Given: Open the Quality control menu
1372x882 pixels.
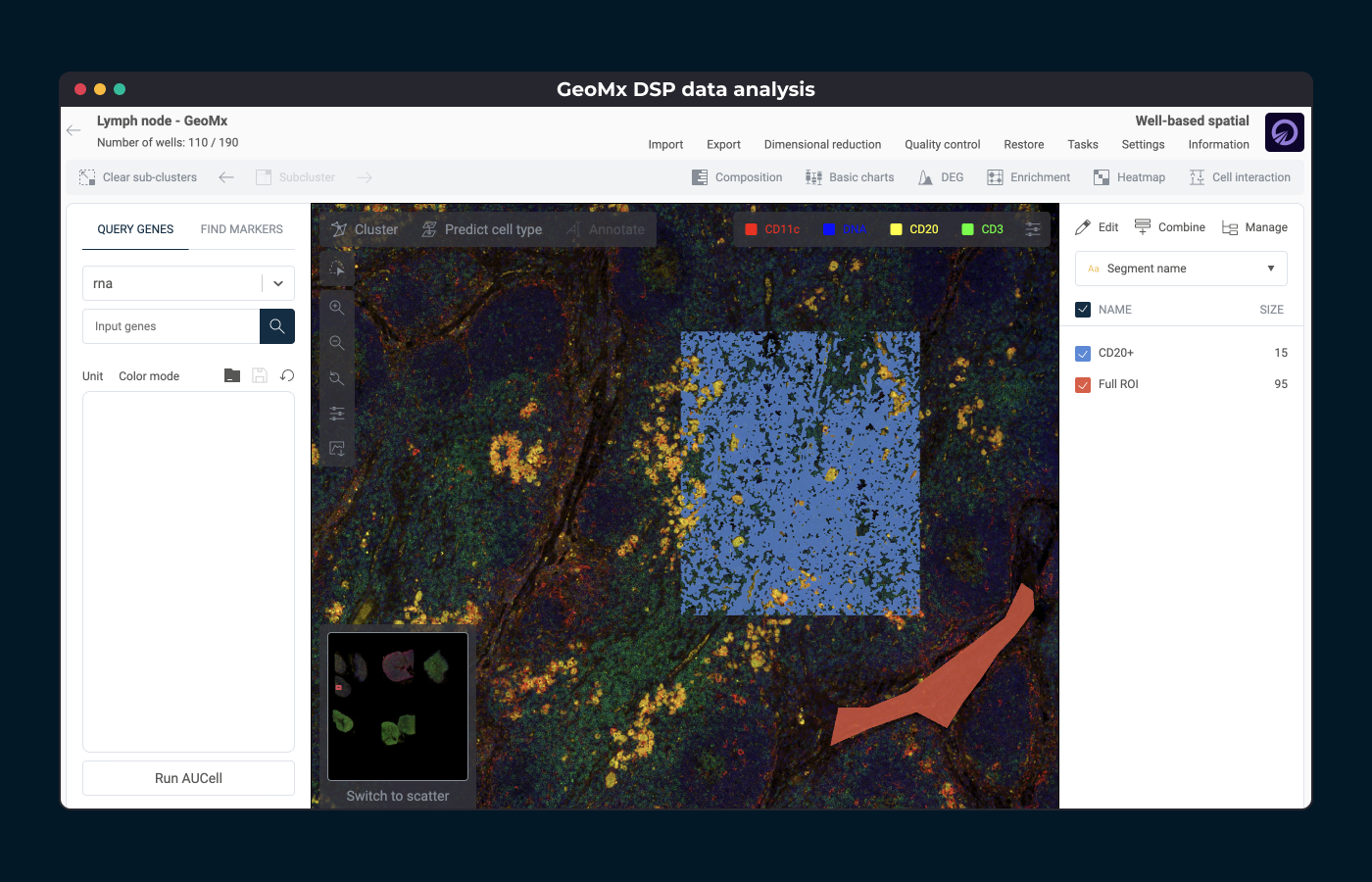Looking at the screenshot, I should pyautogui.click(x=942, y=144).
